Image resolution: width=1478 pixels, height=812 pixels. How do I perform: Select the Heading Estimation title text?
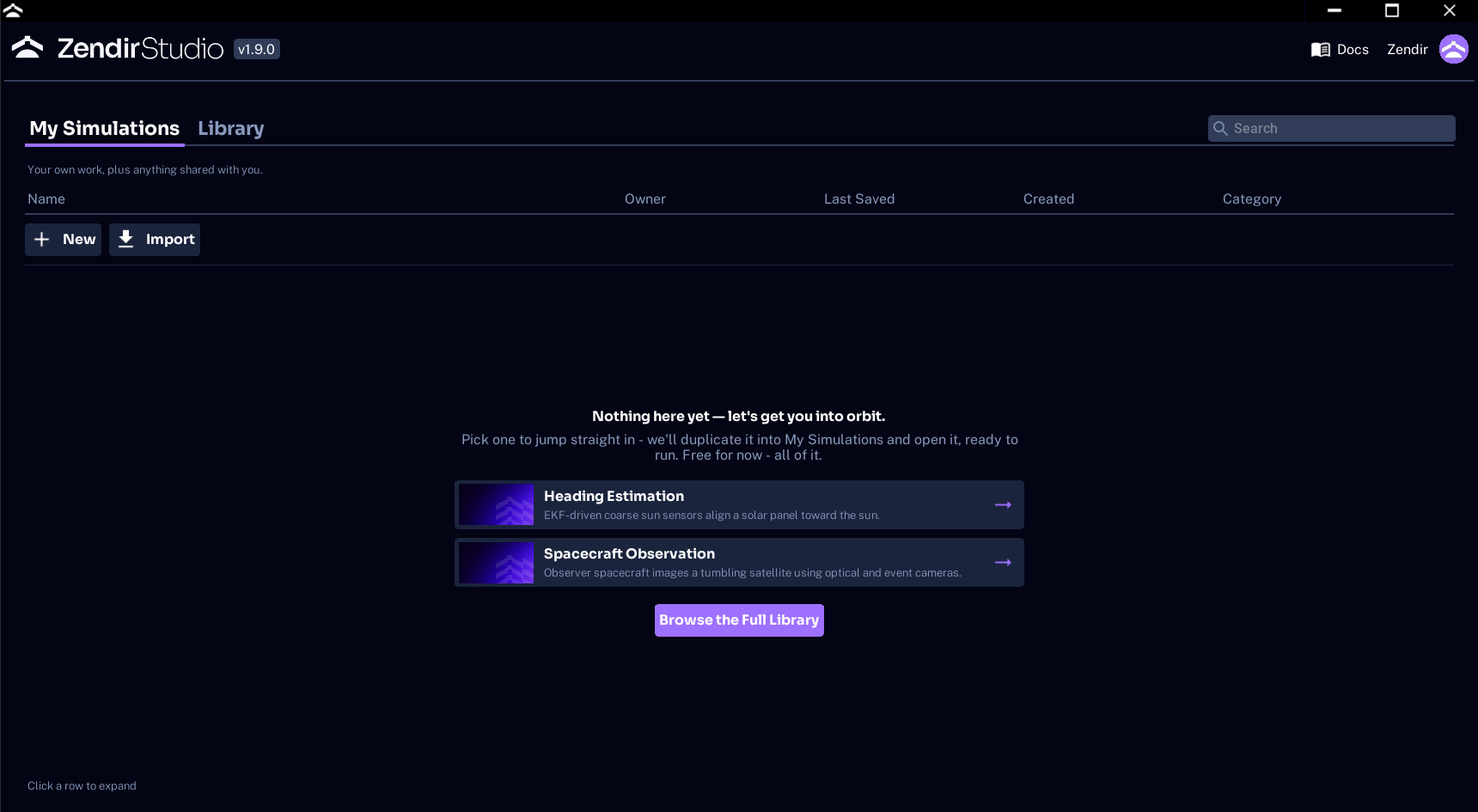[x=614, y=497]
